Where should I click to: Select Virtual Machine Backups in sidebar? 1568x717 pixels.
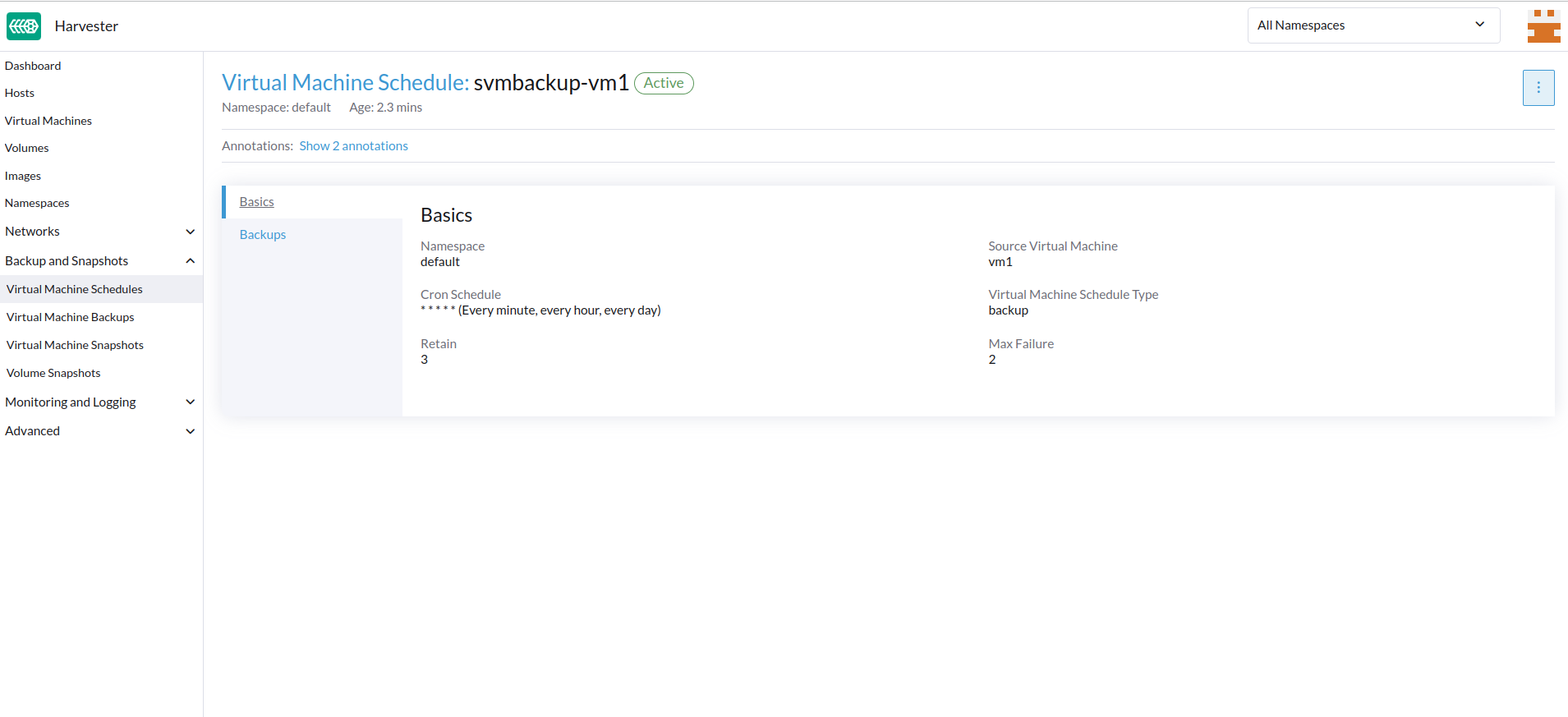coord(71,317)
